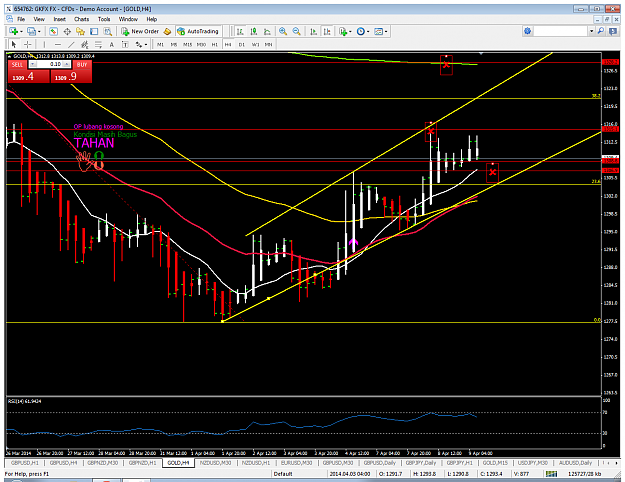This screenshot has width=625, height=482.
Task: Select the Text (A) tool
Action: 112,44
